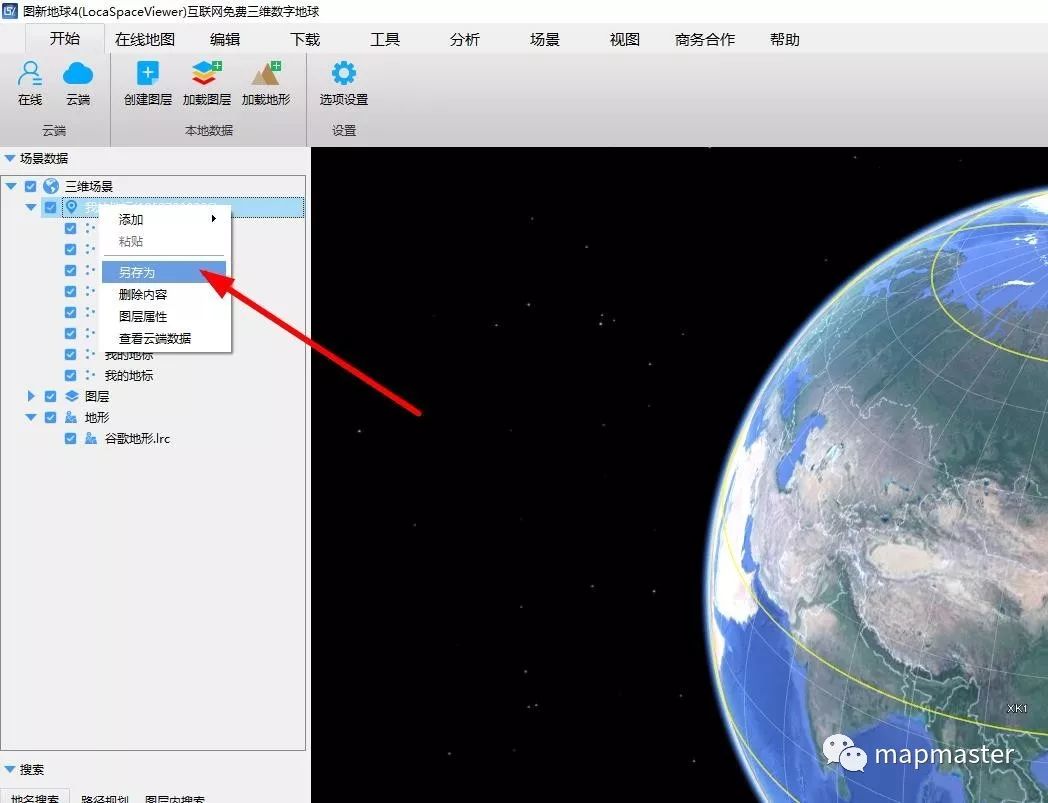Image resolution: width=1048 pixels, height=803 pixels.
Task: Choose 图层属性 in the context menu
Action: click(x=164, y=316)
